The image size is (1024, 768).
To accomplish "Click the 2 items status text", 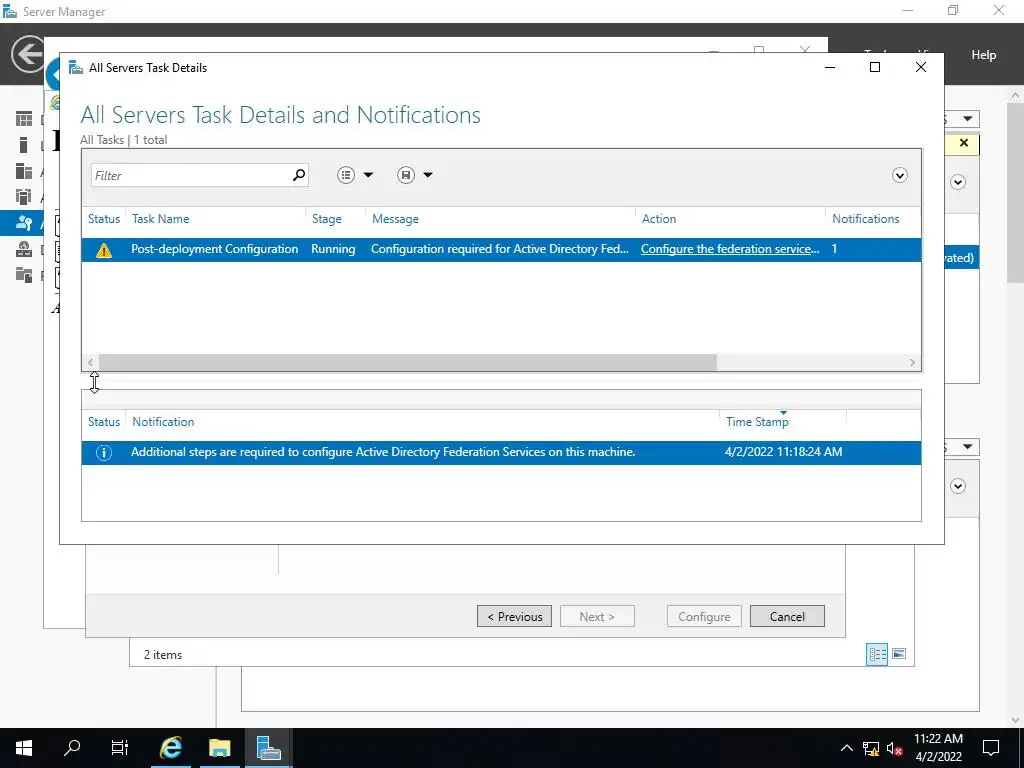I will 163,654.
